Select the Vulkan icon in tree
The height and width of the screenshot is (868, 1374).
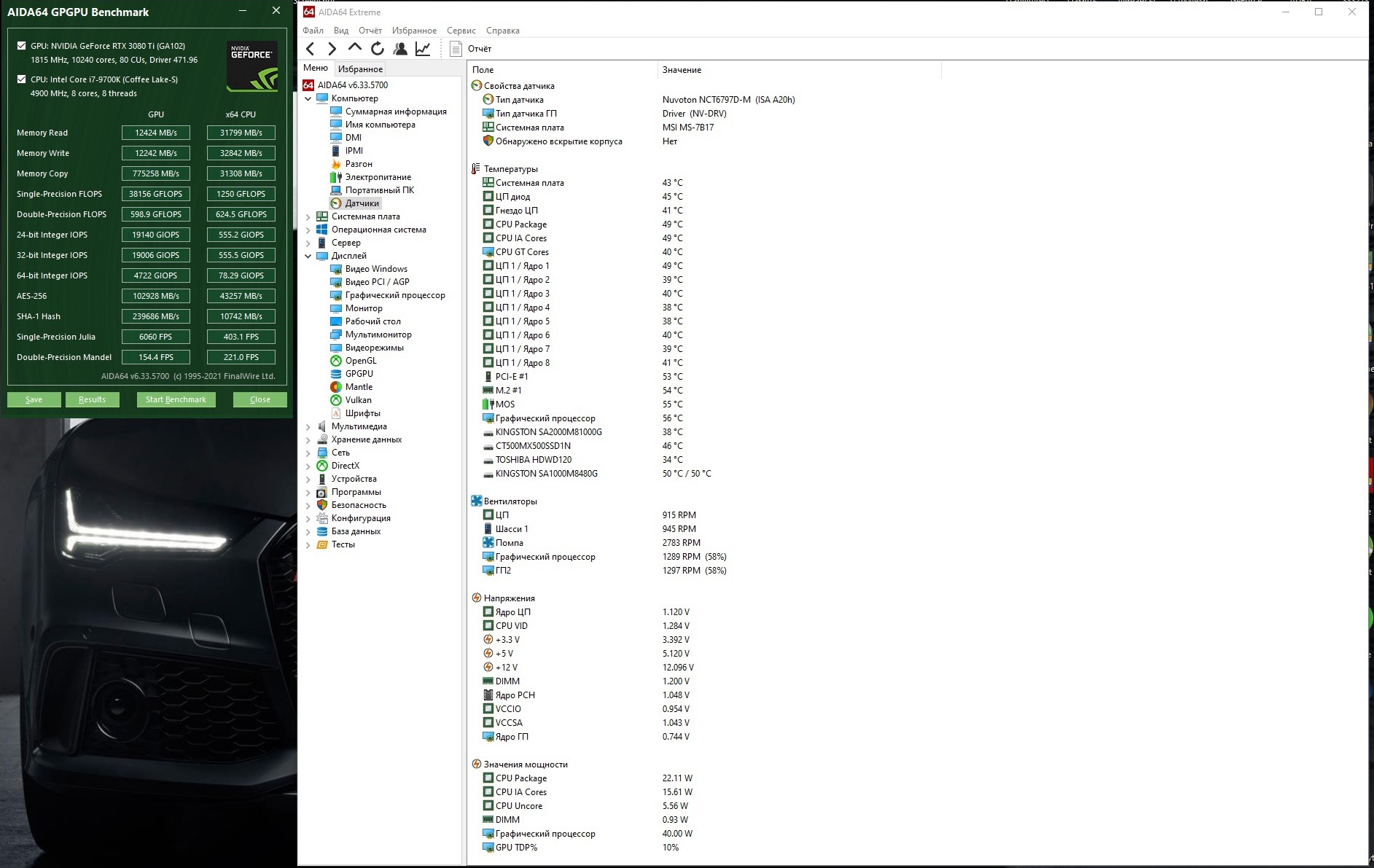pos(336,400)
